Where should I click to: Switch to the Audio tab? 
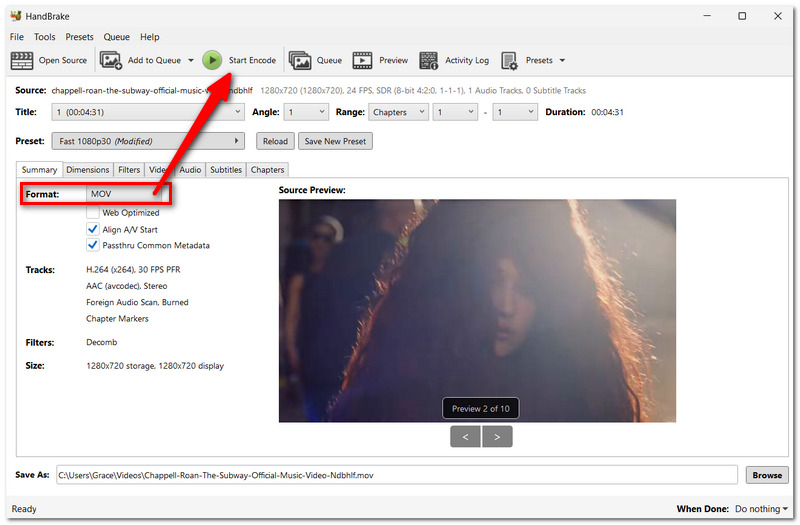[x=190, y=169]
